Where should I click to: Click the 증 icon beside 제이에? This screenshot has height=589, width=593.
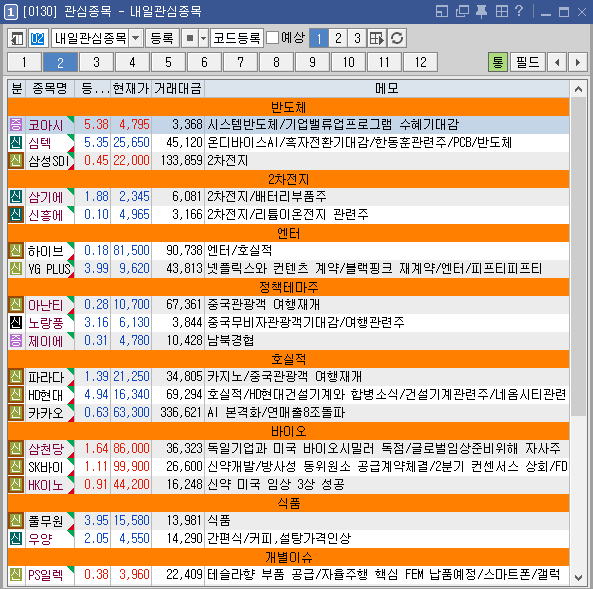[x=16, y=340]
